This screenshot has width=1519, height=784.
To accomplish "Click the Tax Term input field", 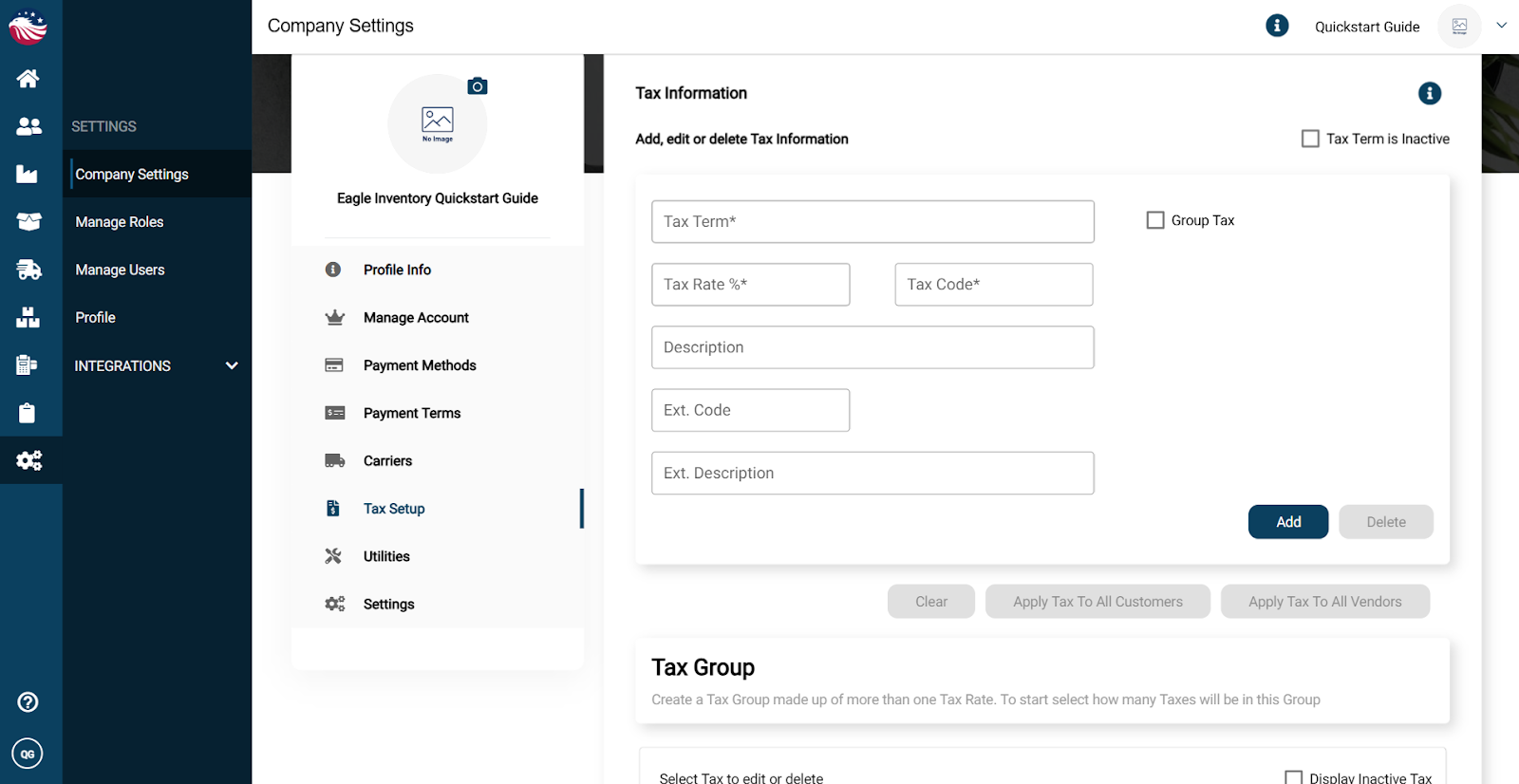I will coord(872,221).
